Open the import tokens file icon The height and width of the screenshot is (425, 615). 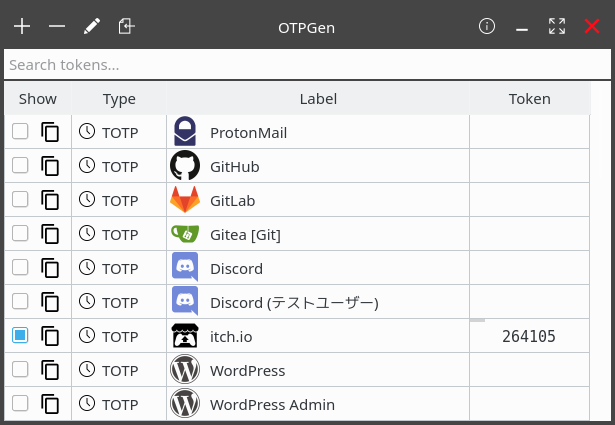[127, 27]
